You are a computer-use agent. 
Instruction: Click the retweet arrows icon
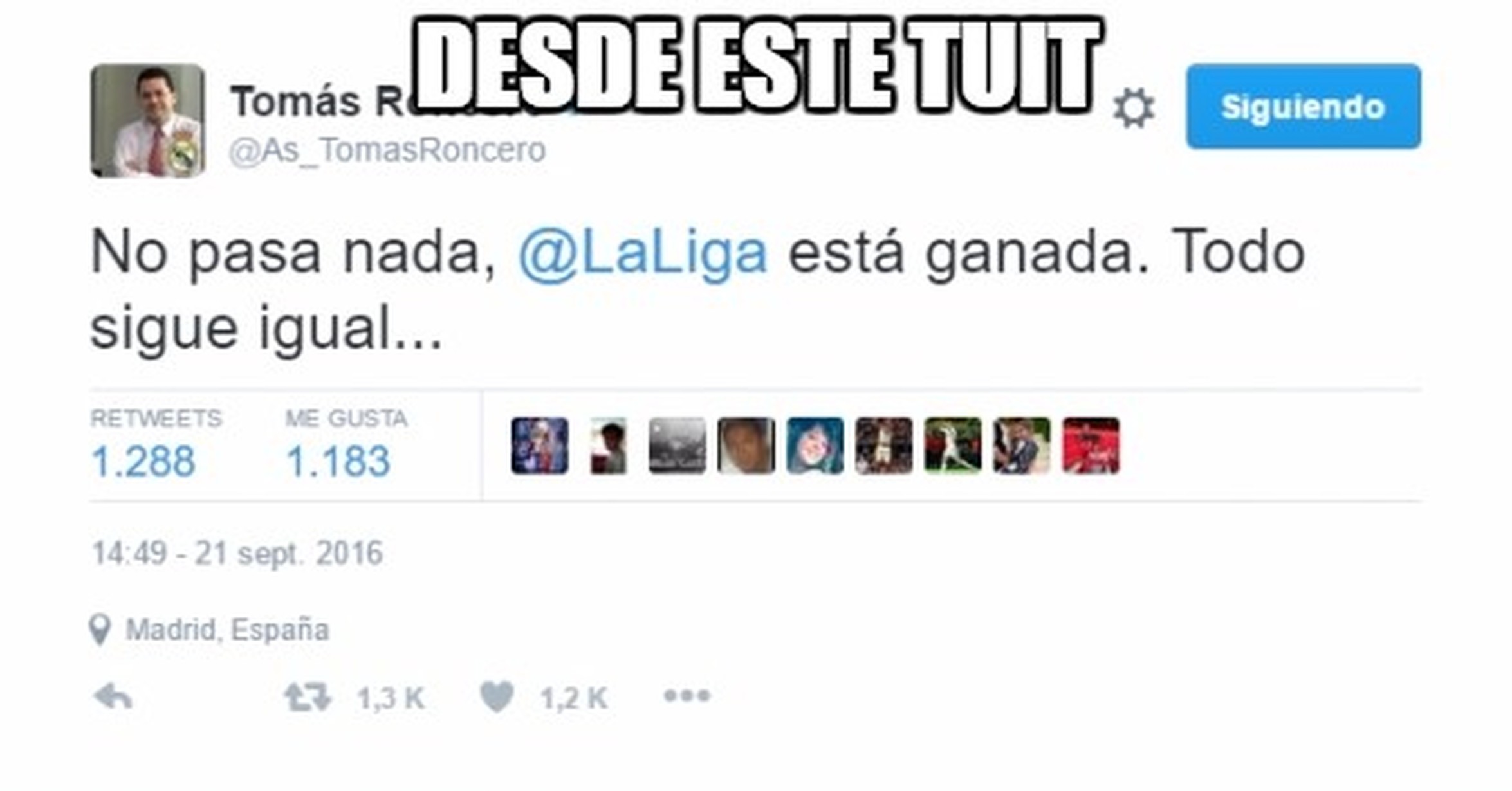click(308, 697)
